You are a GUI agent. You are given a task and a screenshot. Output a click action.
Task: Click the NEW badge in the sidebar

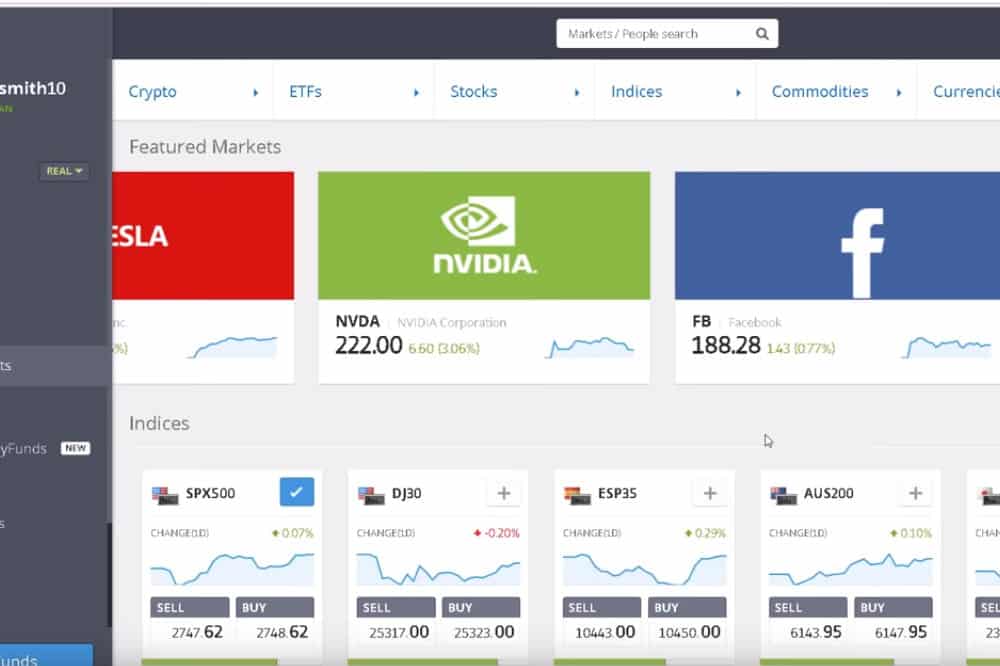click(x=75, y=448)
